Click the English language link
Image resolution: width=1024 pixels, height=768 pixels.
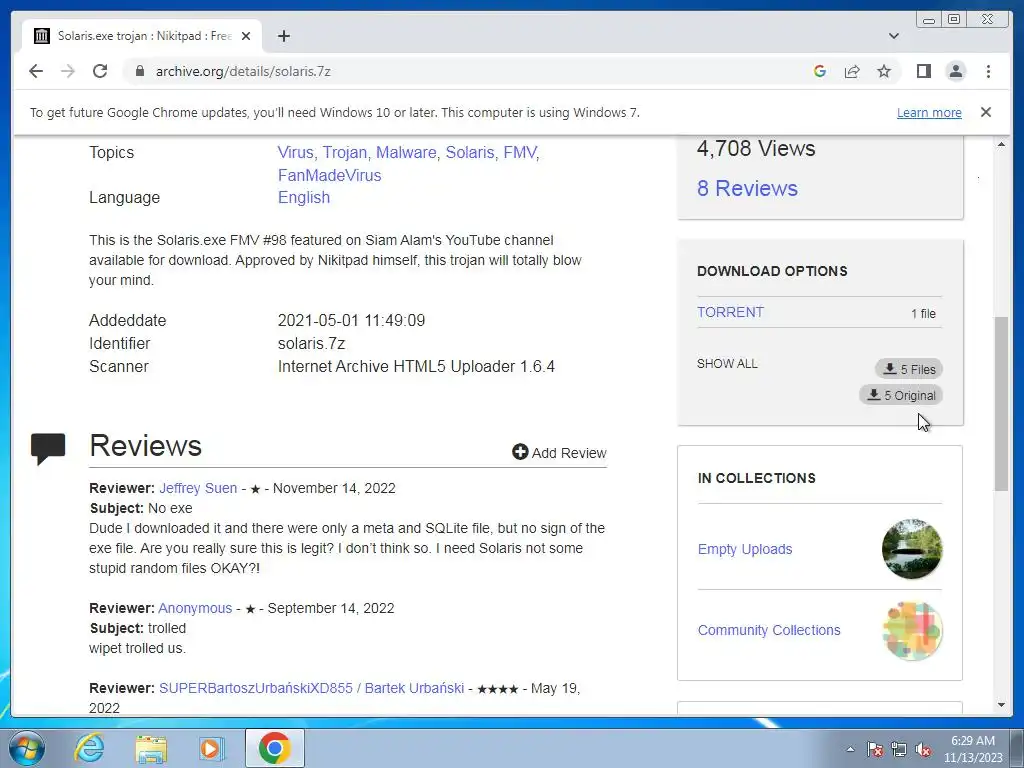point(304,197)
